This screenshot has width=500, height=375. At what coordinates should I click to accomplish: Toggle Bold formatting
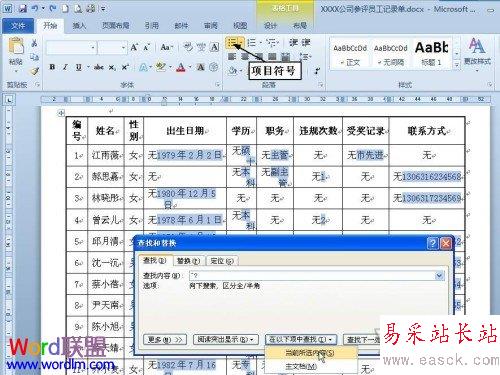pos(52,67)
